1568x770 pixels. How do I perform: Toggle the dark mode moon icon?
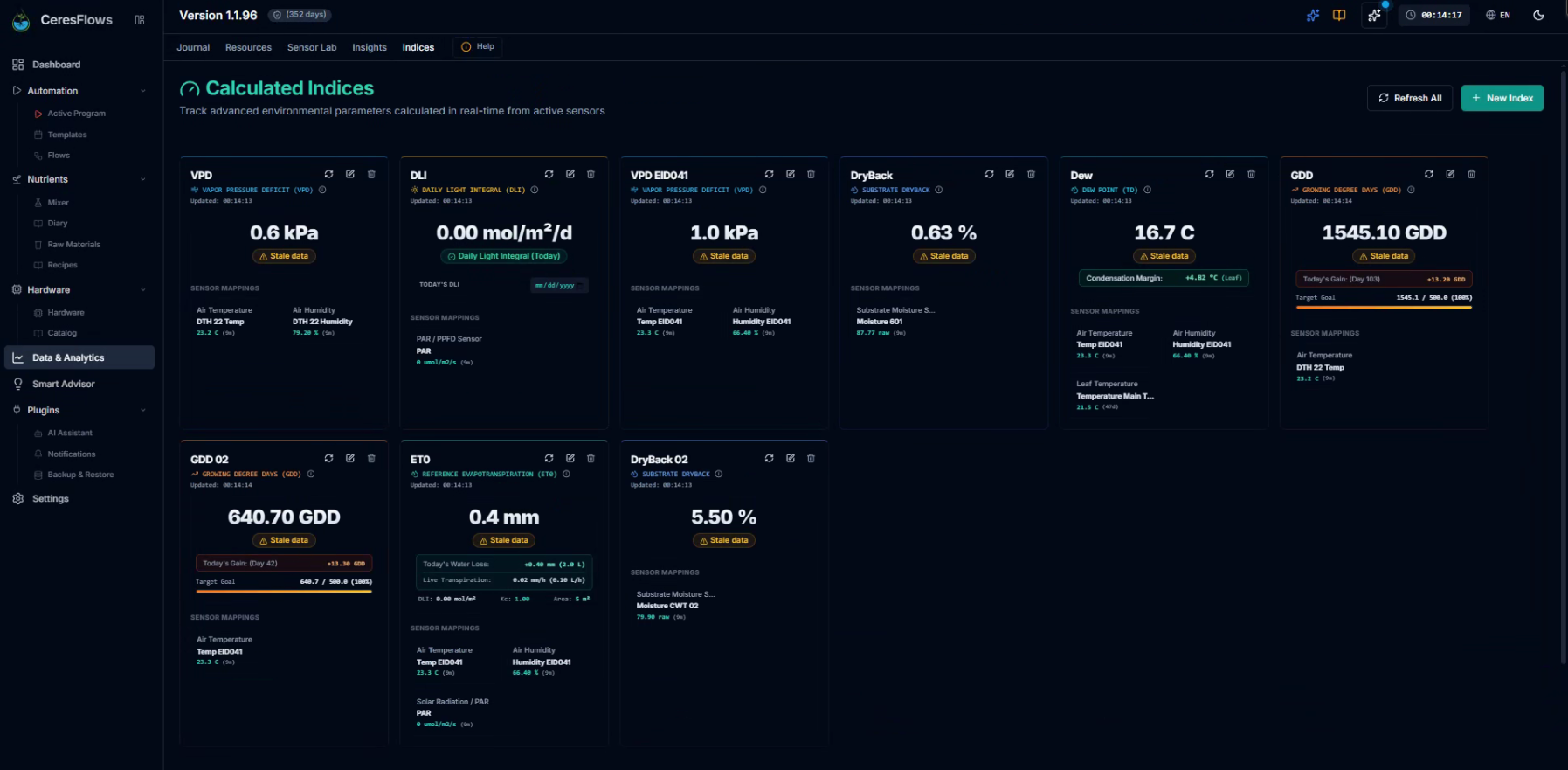(1538, 15)
